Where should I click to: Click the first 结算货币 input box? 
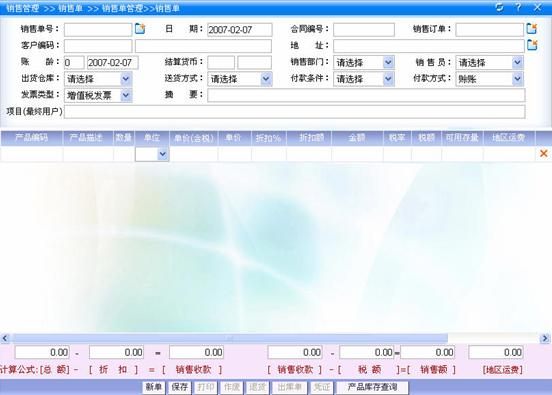click(221, 63)
